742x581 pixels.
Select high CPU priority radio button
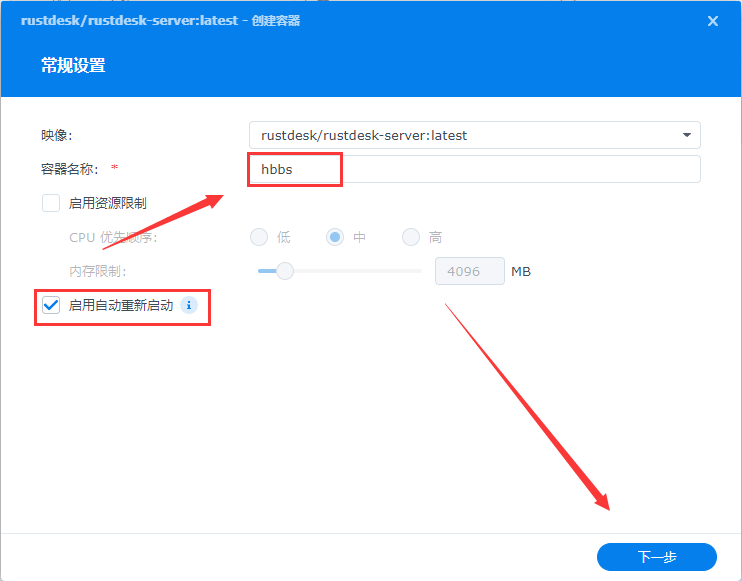[x=411, y=237]
